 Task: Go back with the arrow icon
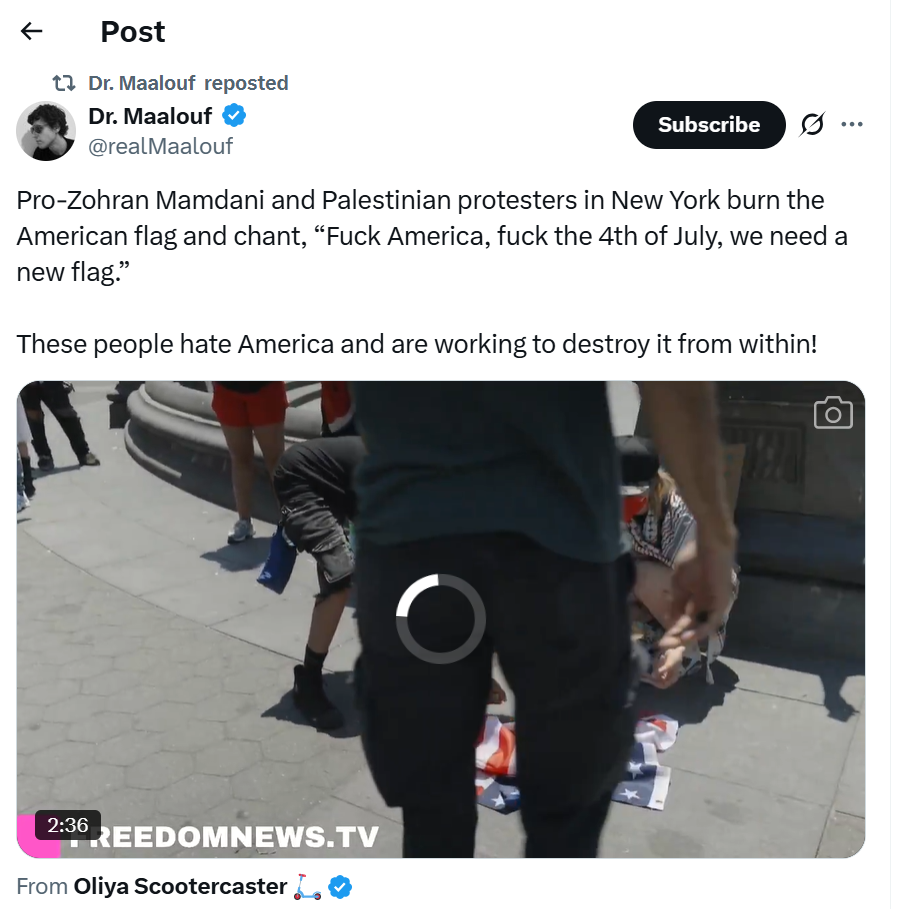[x=31, y=31]
